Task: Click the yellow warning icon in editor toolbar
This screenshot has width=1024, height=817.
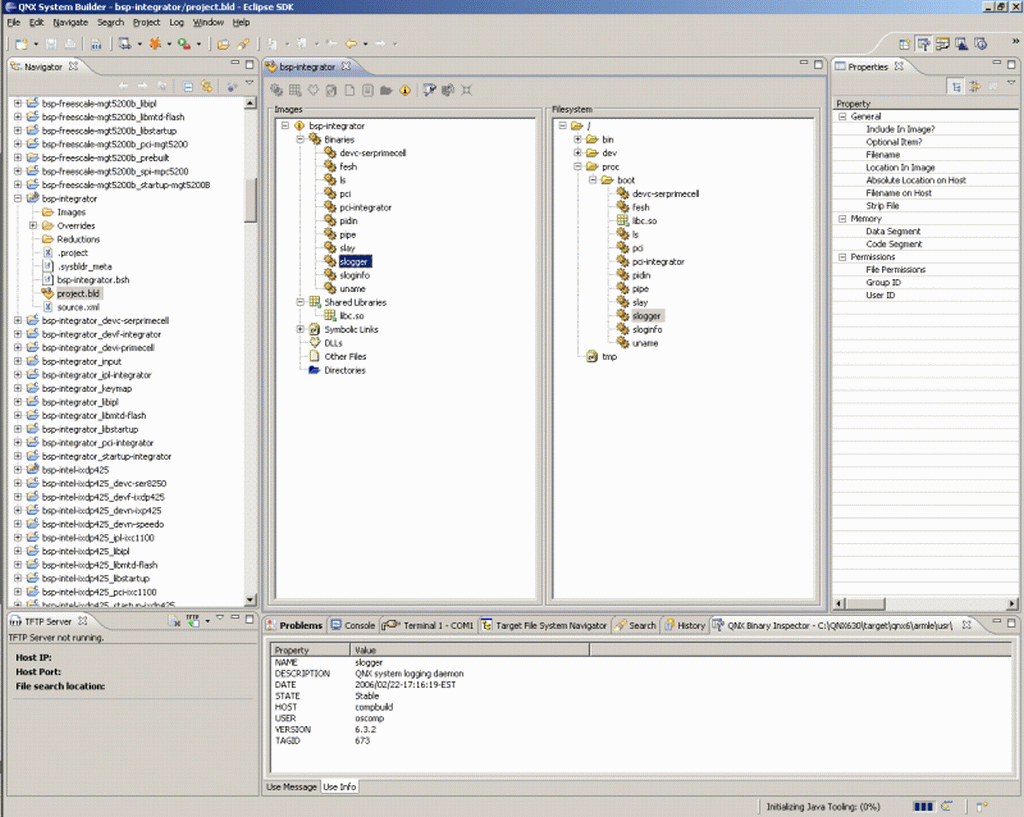Action: 405,90
